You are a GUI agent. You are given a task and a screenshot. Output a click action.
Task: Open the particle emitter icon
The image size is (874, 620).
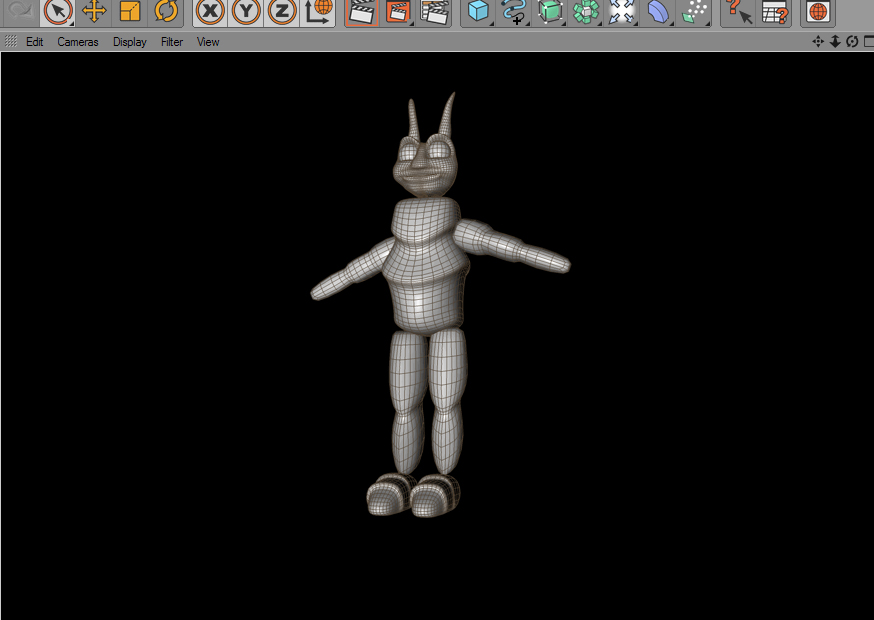[x=694, y=11]
